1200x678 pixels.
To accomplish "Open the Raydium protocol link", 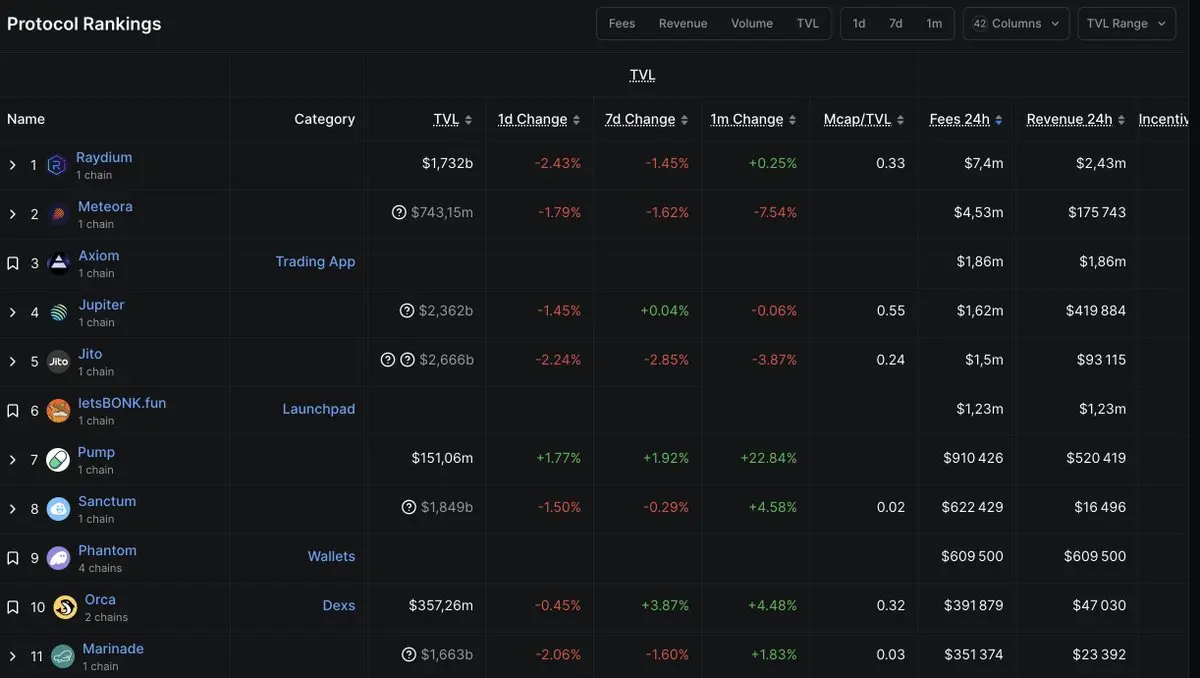I will (104, 157).
